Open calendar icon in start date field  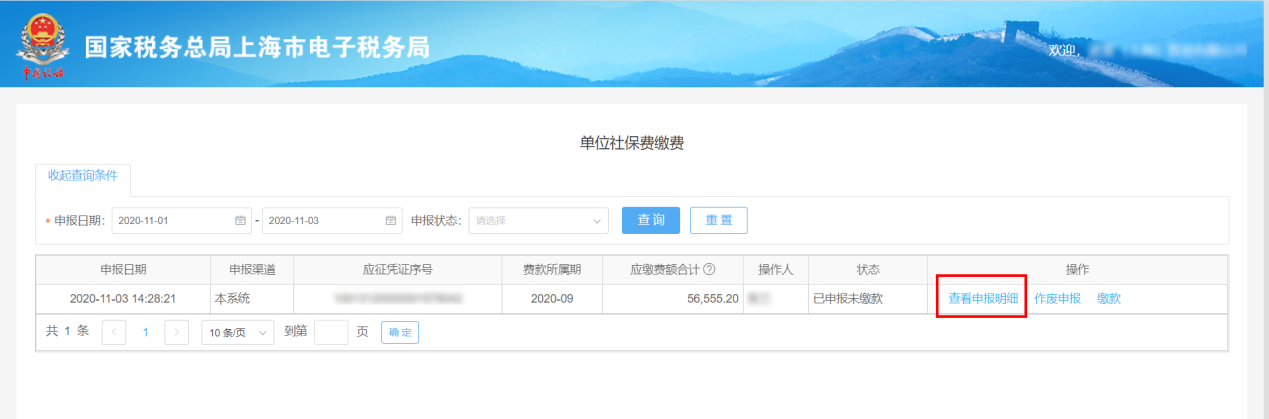click(240, 220)
